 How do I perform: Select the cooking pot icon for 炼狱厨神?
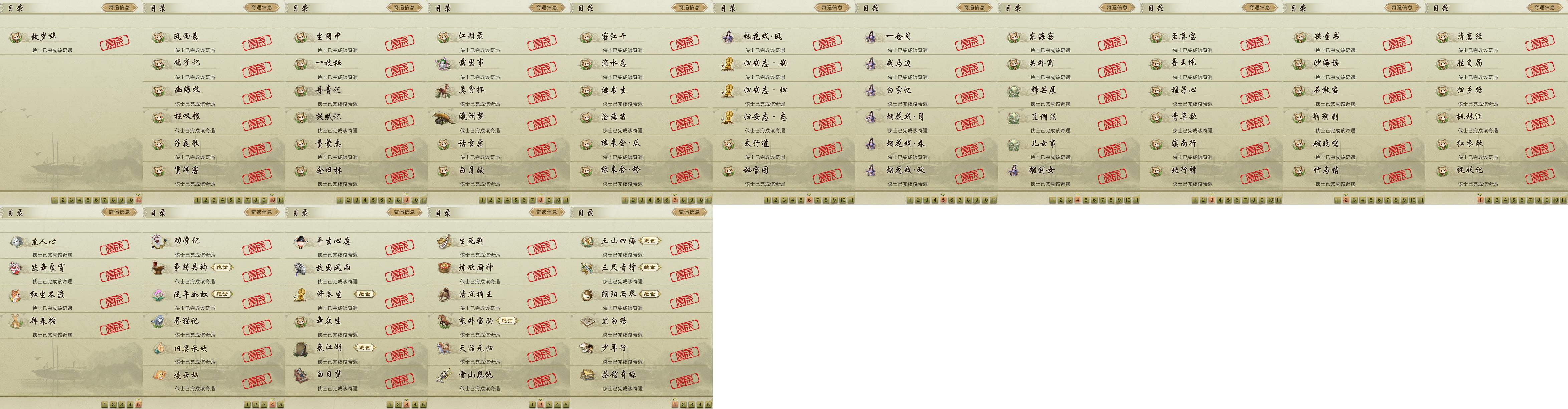pos(444,268)
